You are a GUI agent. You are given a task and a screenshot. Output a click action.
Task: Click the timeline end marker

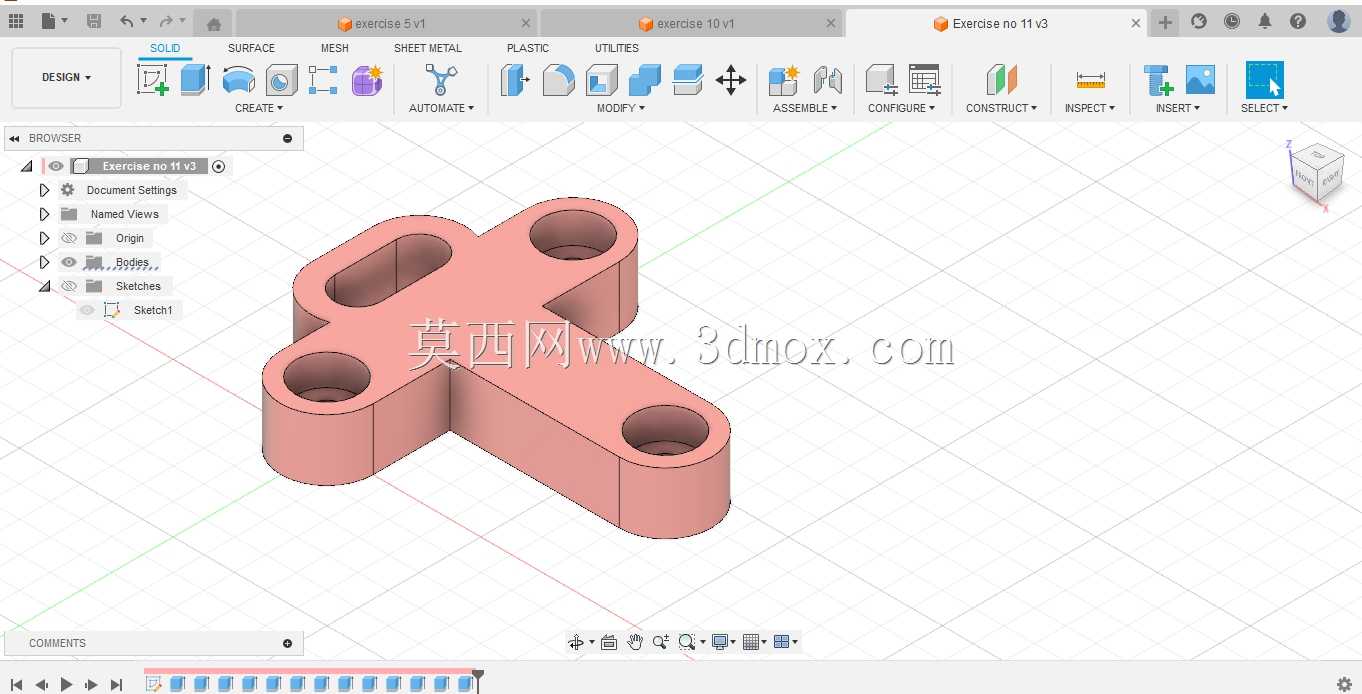[x=478, y=680]
